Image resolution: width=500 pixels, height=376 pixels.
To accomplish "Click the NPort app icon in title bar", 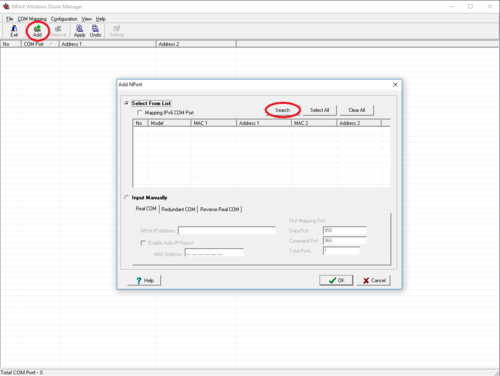I will tap(6, 6).
